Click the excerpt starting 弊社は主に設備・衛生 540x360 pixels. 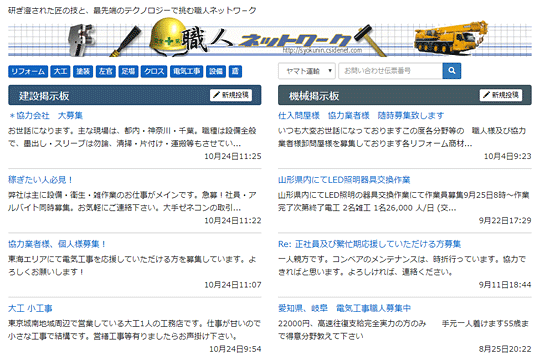tap(132, 202)
